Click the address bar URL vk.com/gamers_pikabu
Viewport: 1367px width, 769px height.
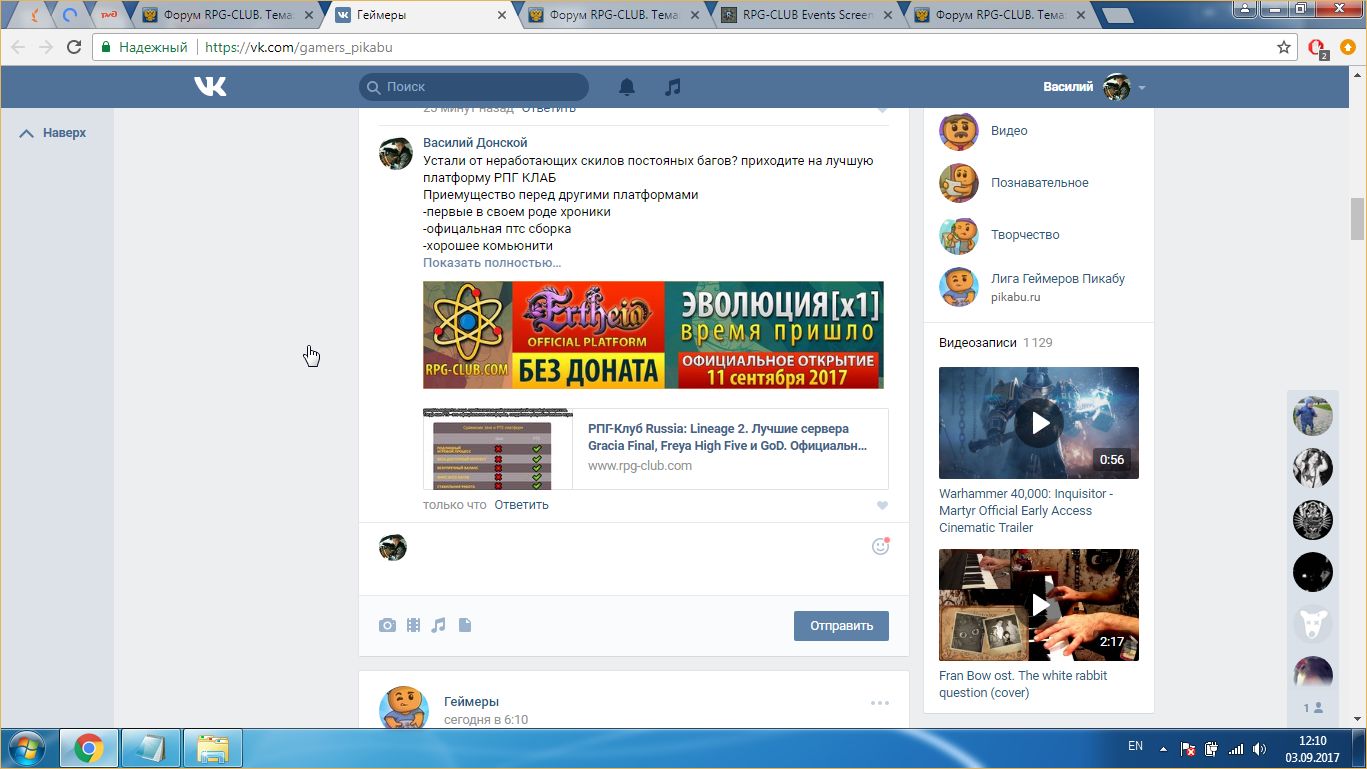tap(299, 47)
